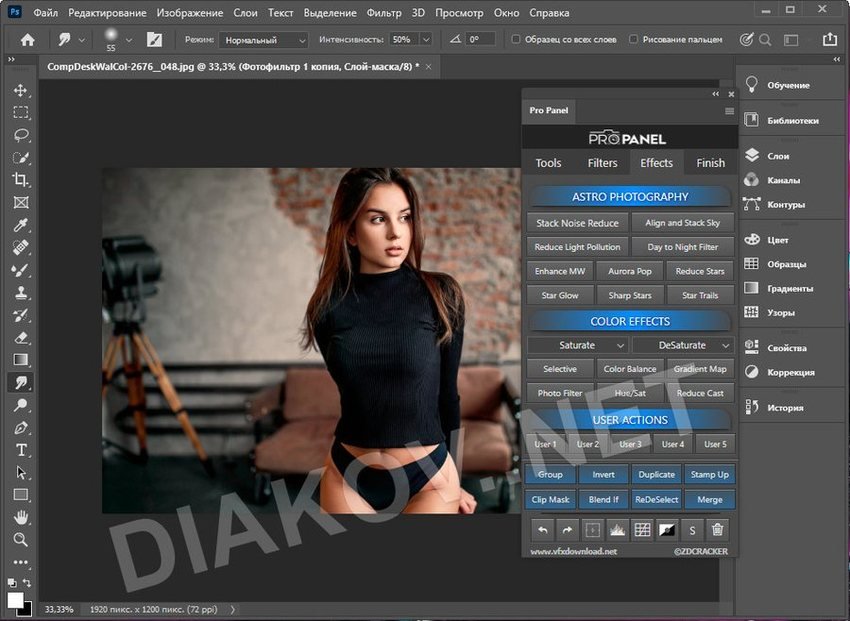Select the Rectangular Marquee tool

point(21,112)
